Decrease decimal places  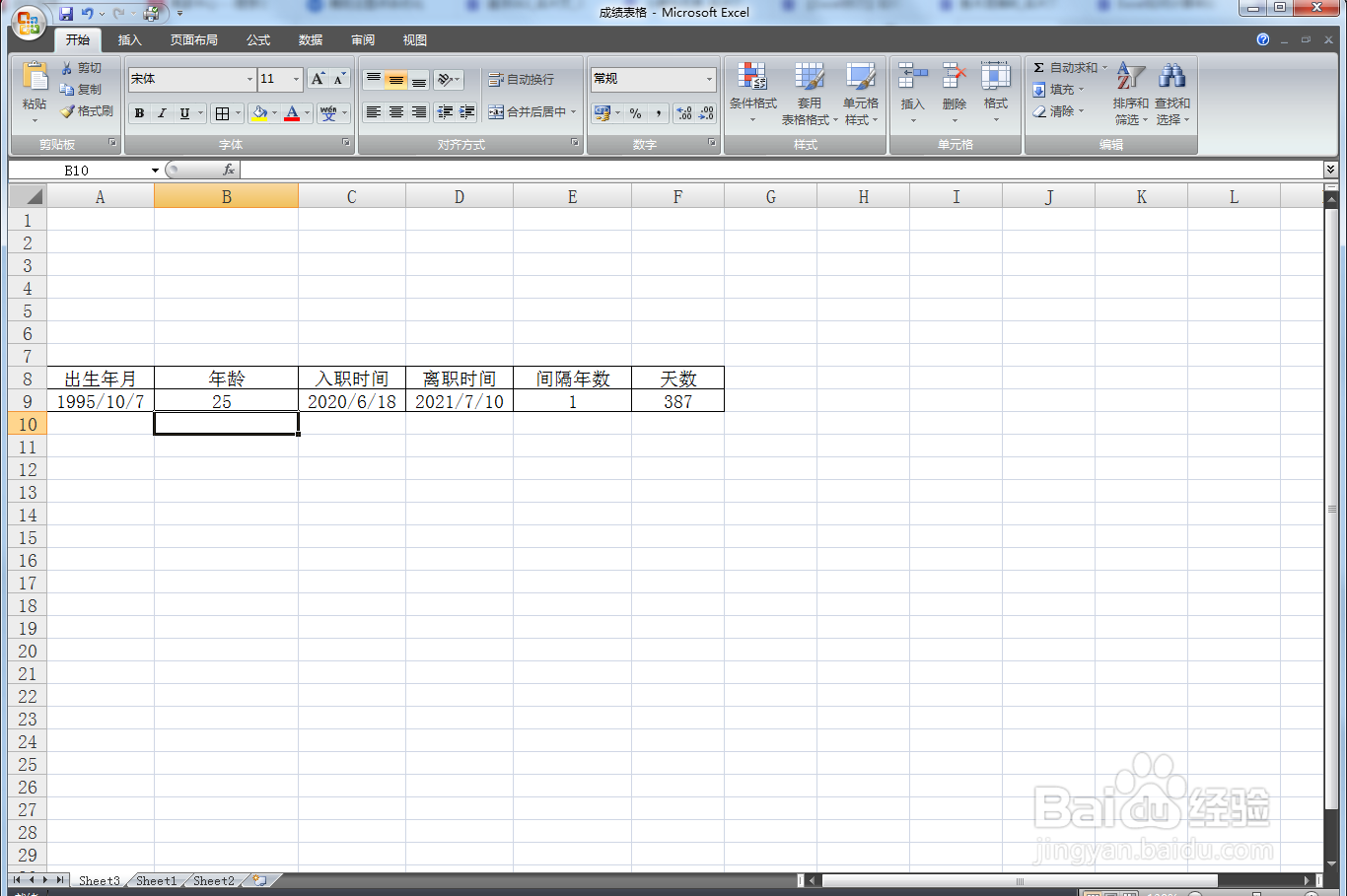(x=706, y=113)
